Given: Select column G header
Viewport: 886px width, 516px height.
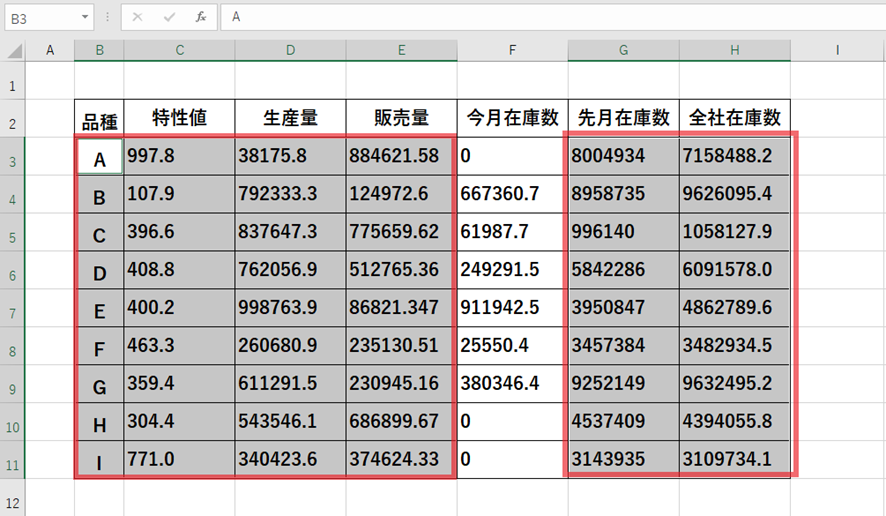Looking at the screenshot, I should pos(623,51).
